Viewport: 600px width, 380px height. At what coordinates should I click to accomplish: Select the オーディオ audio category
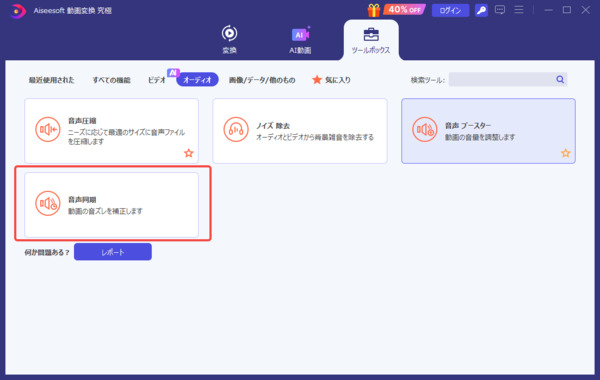point(197,80)
